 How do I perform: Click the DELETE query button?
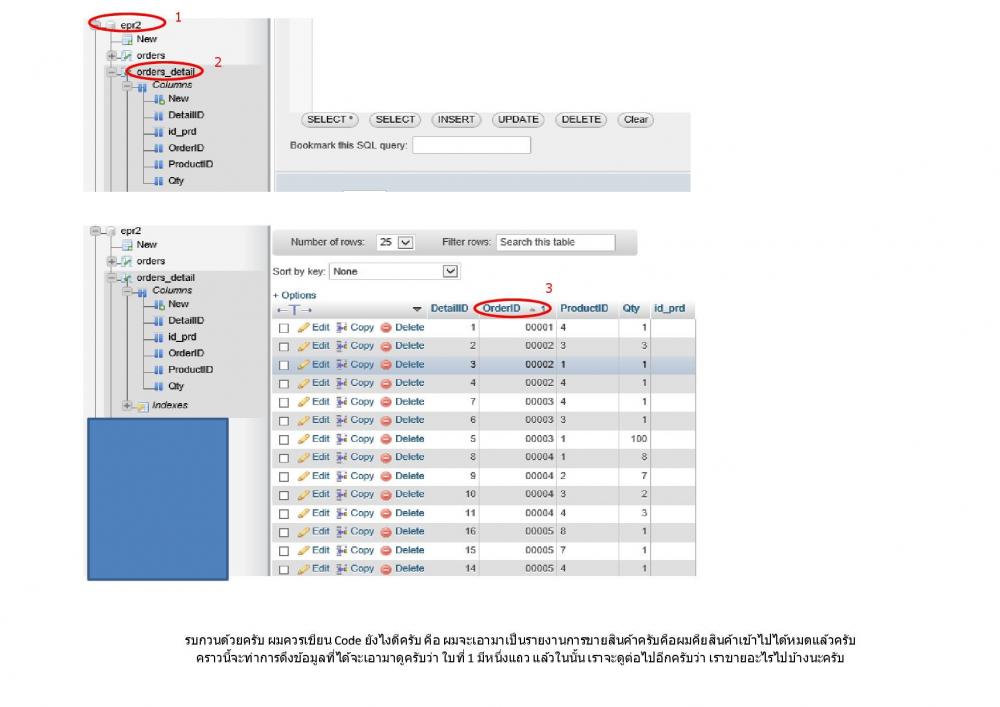[581, 120]
